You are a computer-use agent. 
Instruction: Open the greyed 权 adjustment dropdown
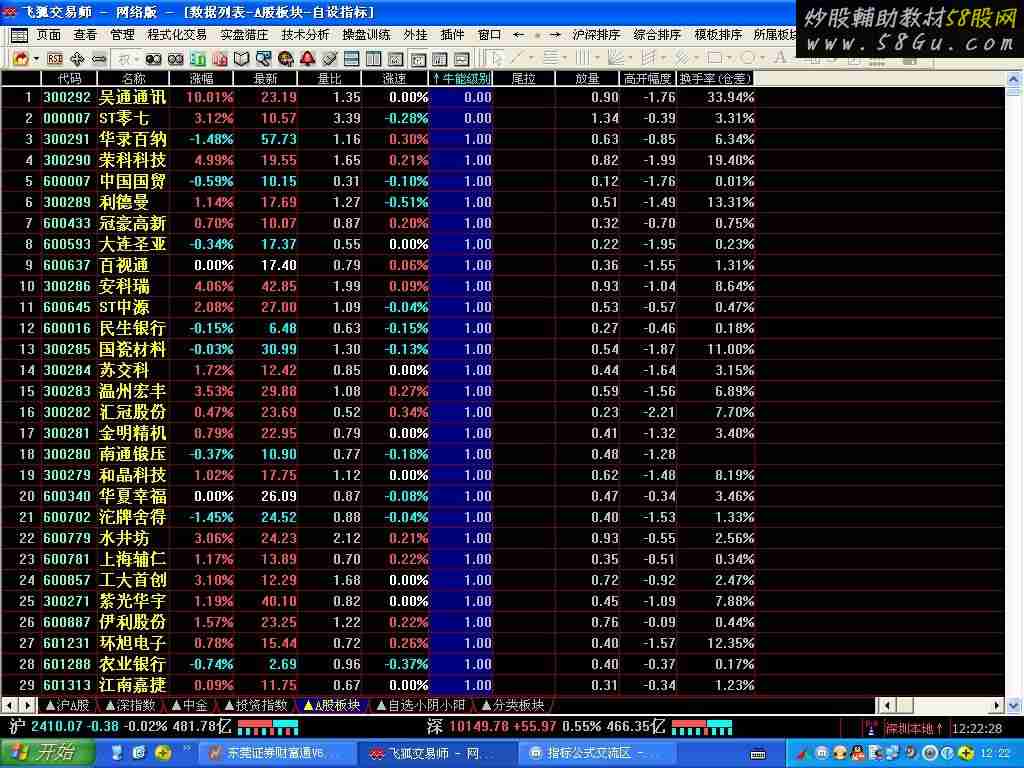point(128,59)
